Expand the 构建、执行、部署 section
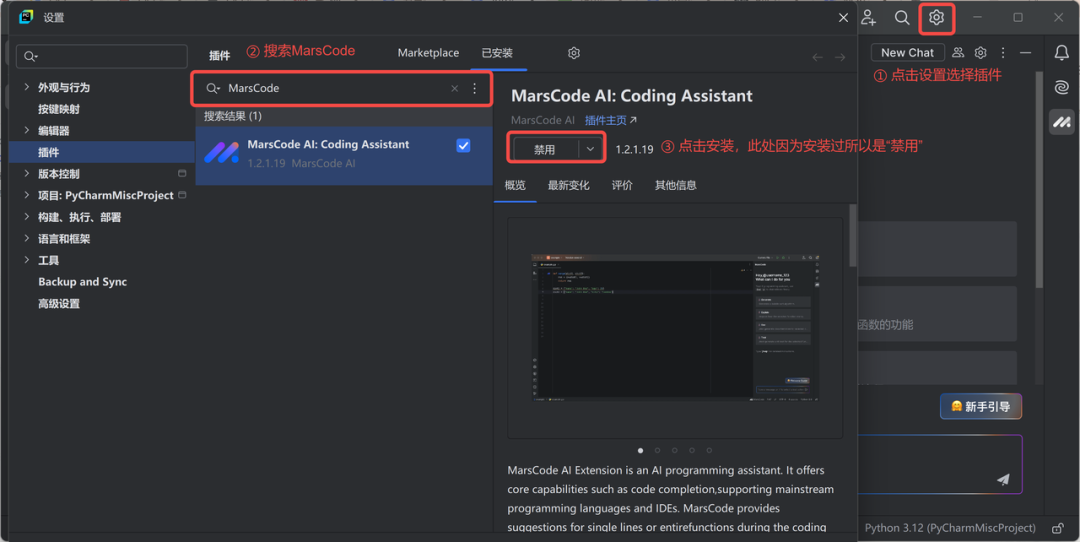 [26, 217]
